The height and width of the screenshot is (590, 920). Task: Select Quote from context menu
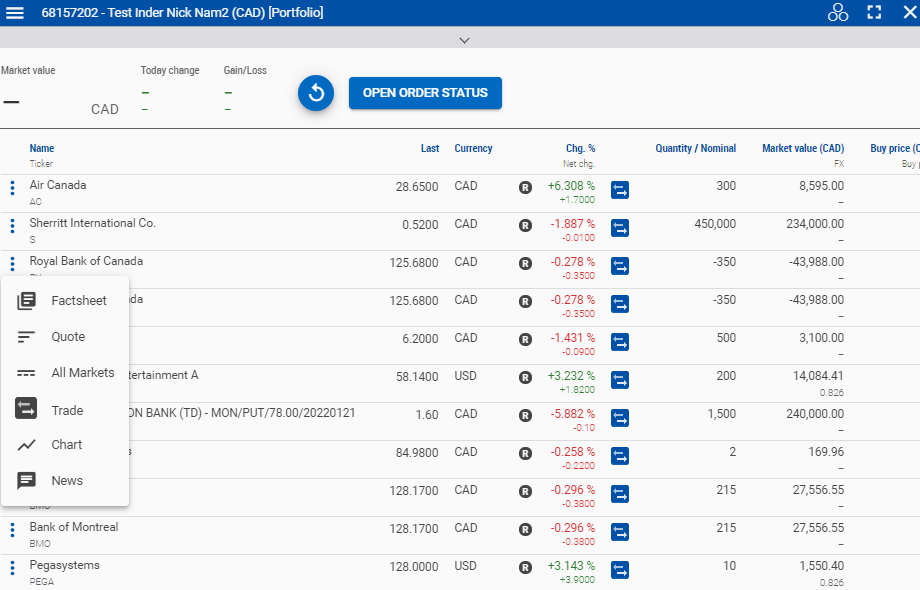[65, 337]
